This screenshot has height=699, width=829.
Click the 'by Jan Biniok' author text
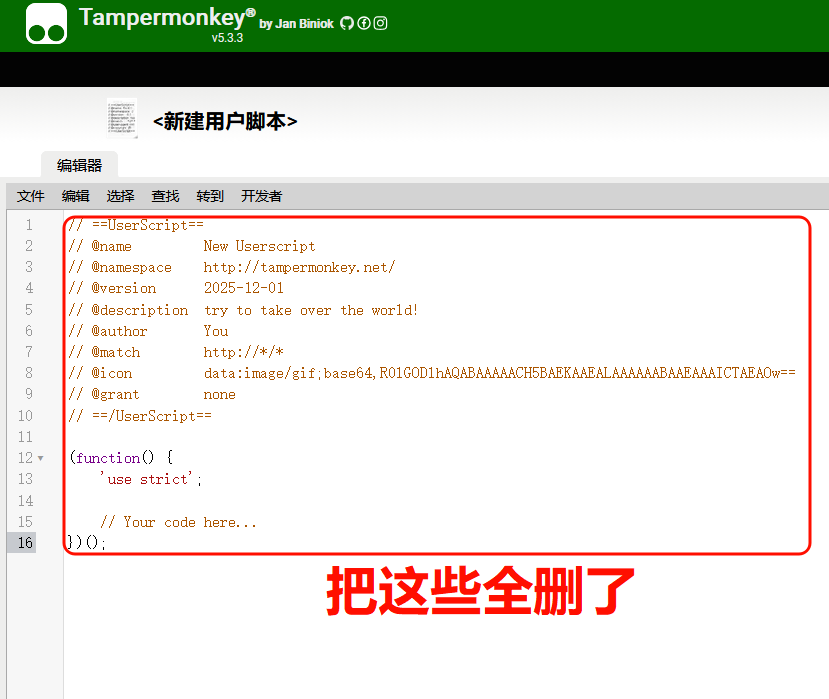296,24
